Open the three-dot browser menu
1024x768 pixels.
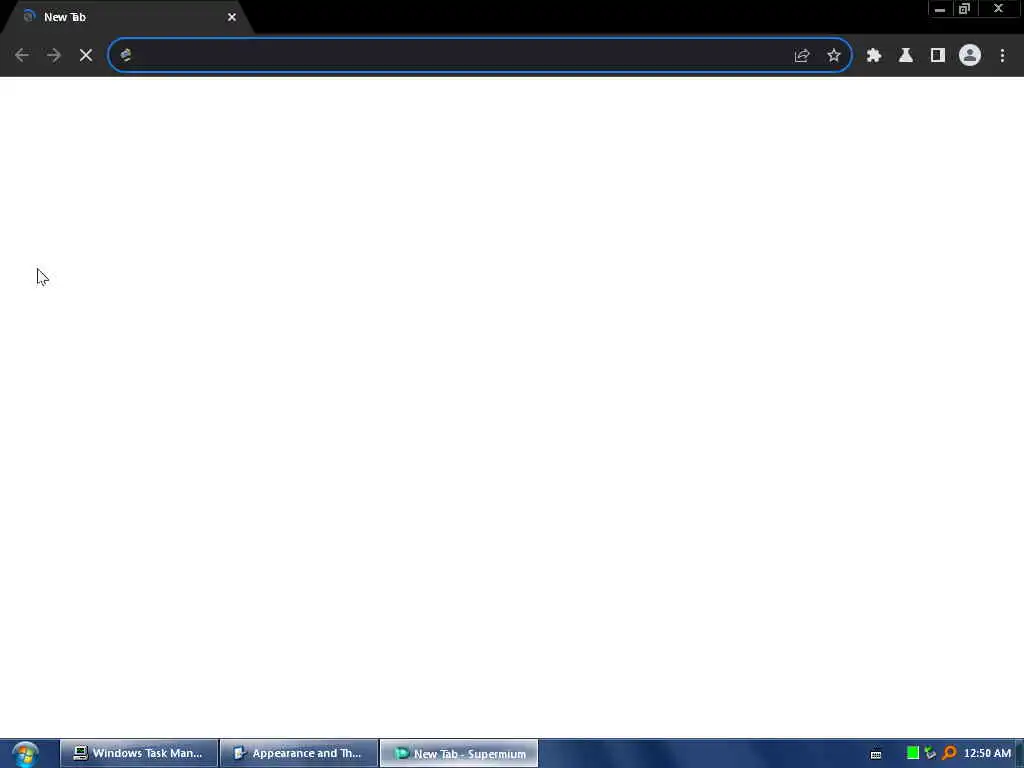1002,56
